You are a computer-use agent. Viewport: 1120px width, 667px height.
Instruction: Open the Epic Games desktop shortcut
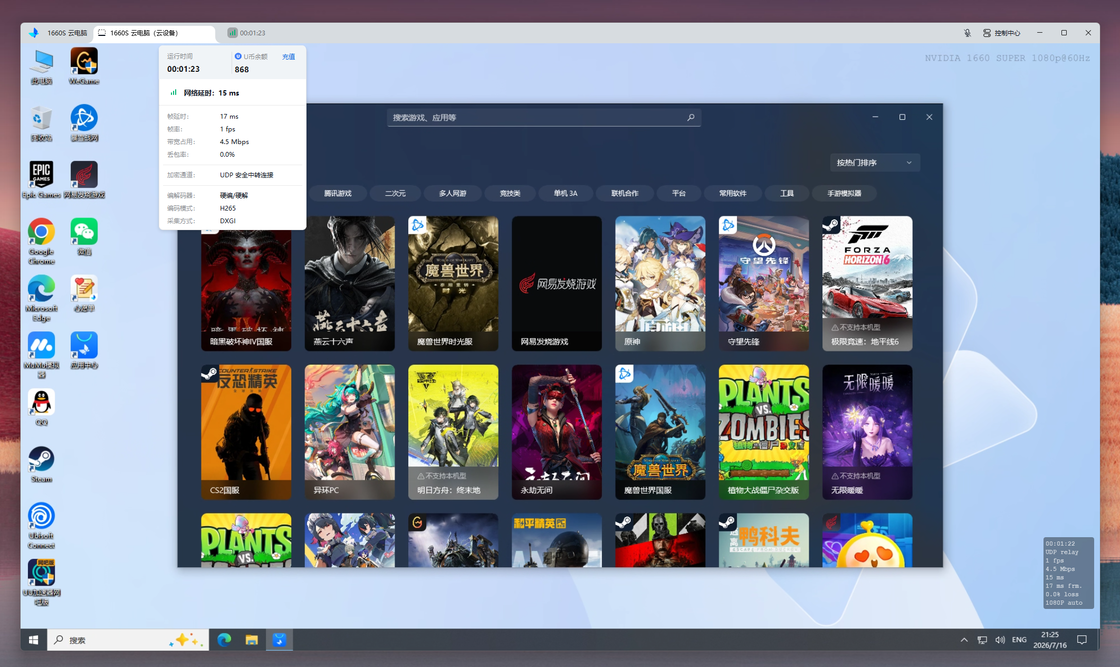coord(41,180)
